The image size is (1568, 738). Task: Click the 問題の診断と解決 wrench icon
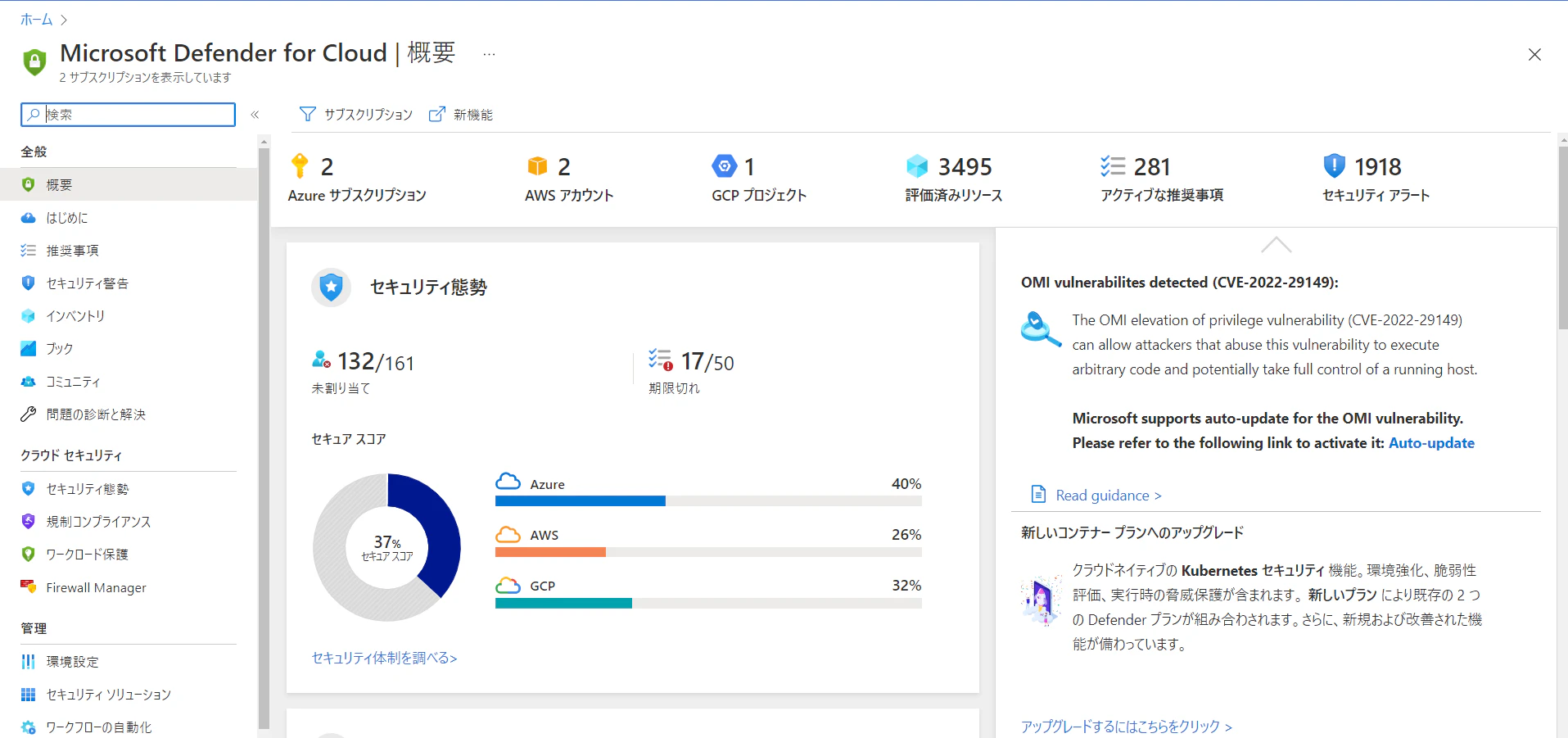coord(28,414)
